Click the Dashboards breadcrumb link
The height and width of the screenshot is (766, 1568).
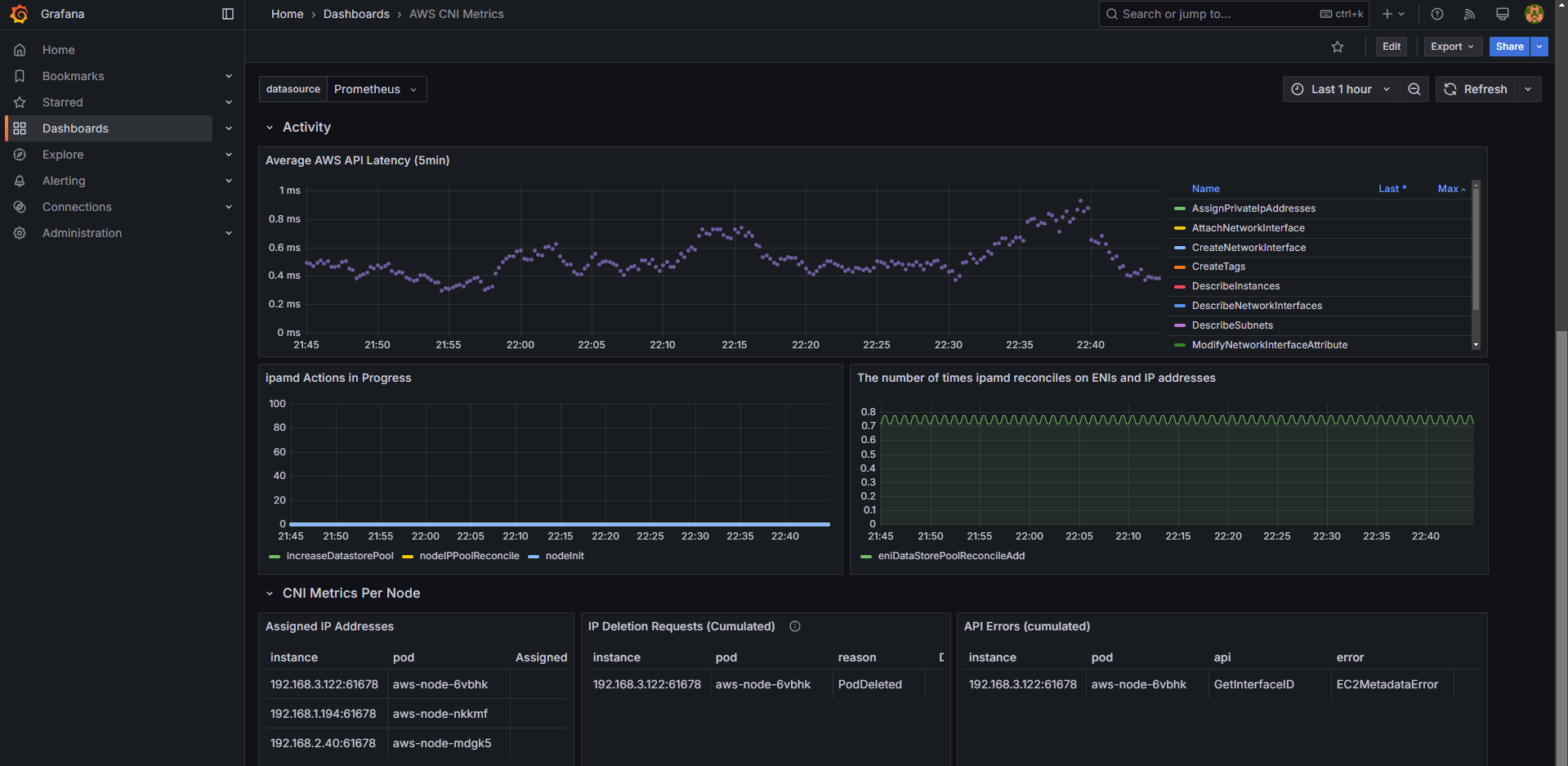tap(356, 14)
